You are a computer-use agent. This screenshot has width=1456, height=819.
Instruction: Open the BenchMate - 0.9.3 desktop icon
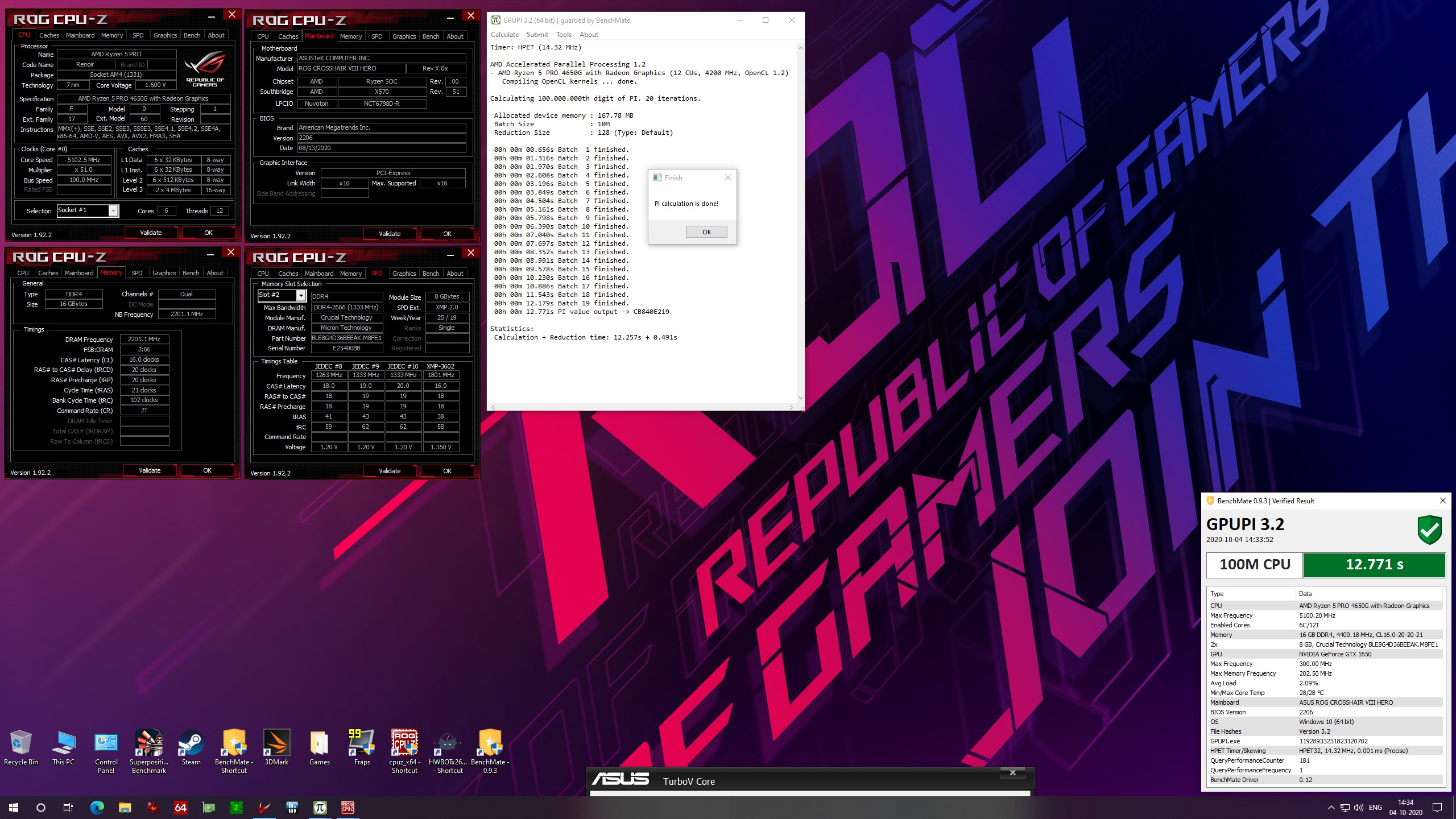(490, 752)
